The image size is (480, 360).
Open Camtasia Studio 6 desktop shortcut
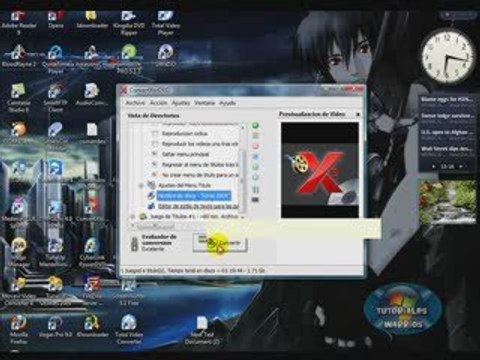[x=19, y=98]
